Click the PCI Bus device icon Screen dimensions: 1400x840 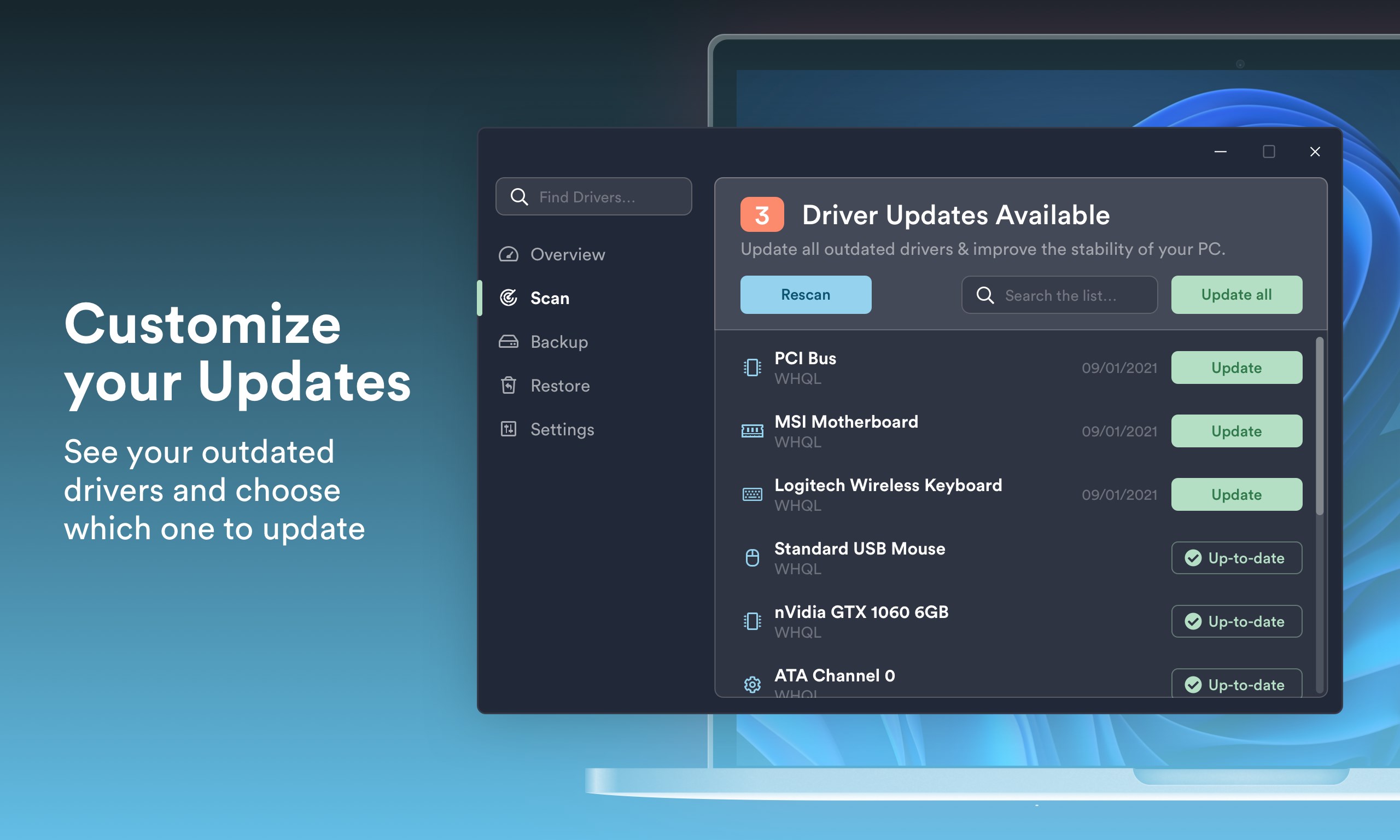pyautogui.click(x=750, y=367)
